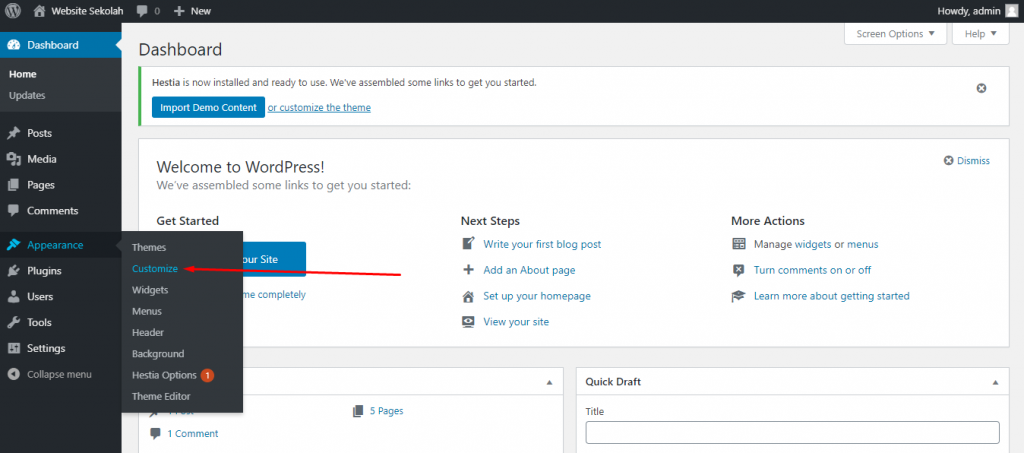Expand the Screen Options dropdown
This screenshot has height=453, width=1024.
click(x=895, y=34)
